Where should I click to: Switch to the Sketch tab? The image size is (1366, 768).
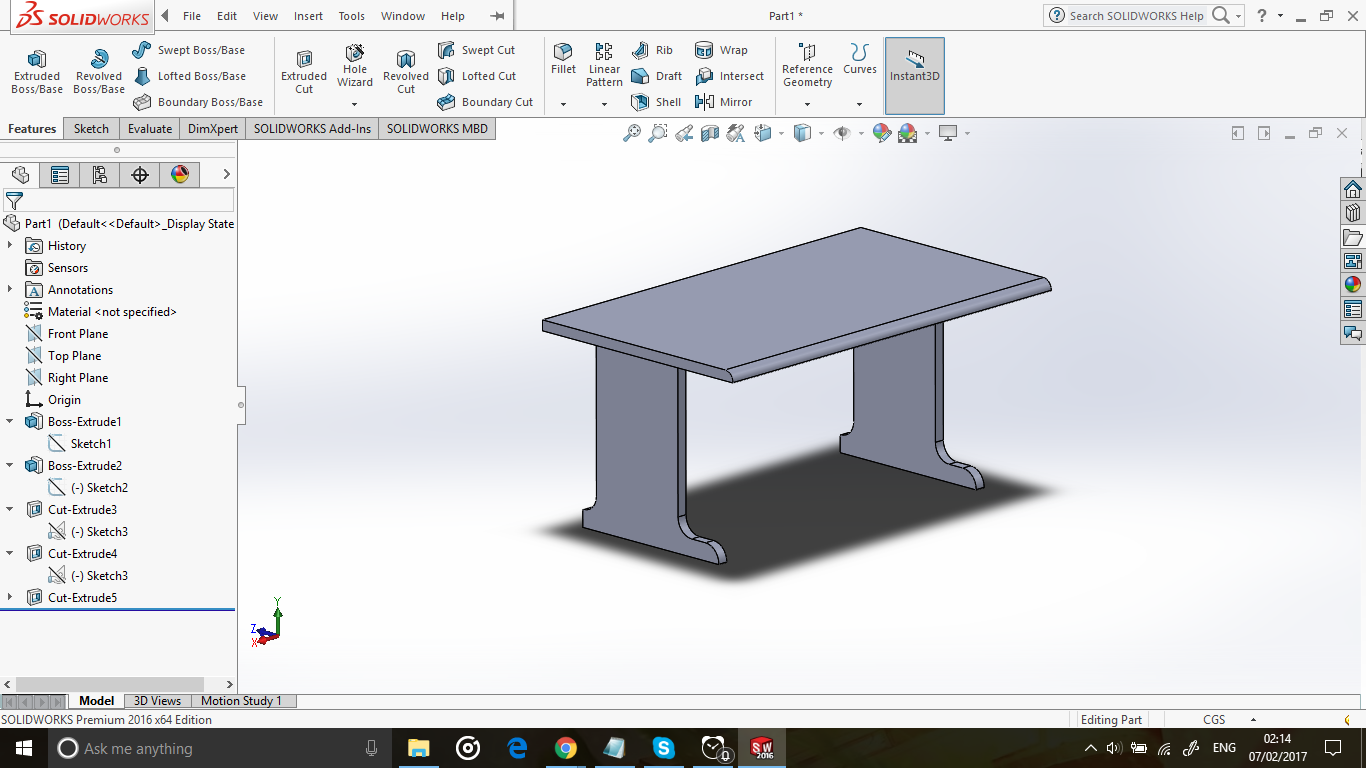click(x=91, y=128)
